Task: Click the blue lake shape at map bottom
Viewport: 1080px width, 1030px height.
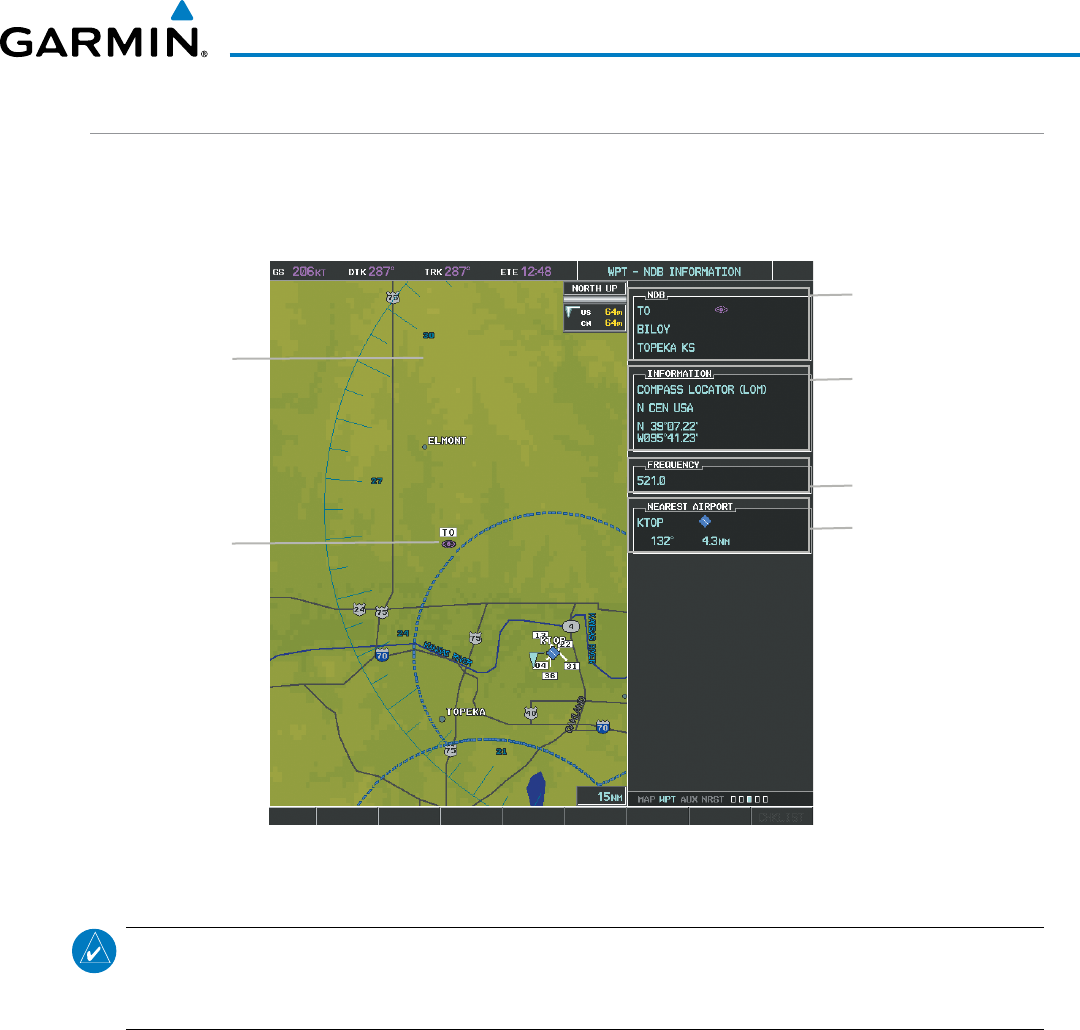Action: click(536, 788)
